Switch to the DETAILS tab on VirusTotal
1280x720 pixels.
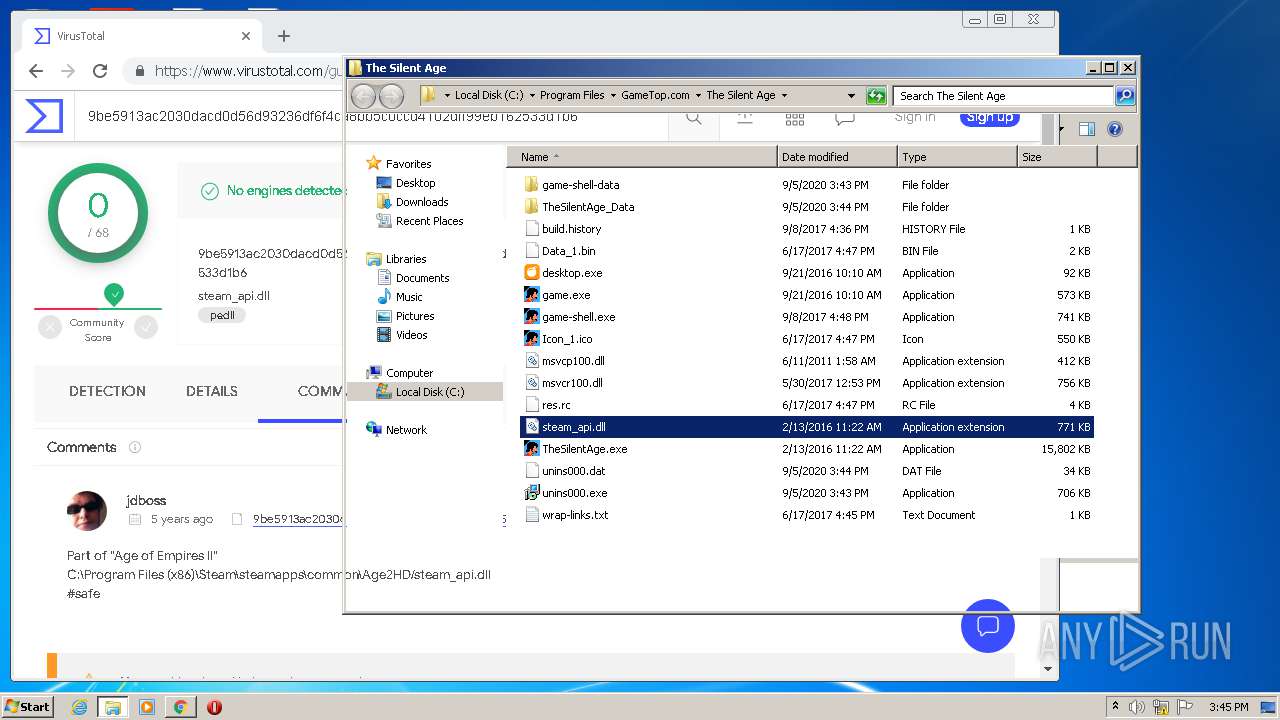point(212,391)
